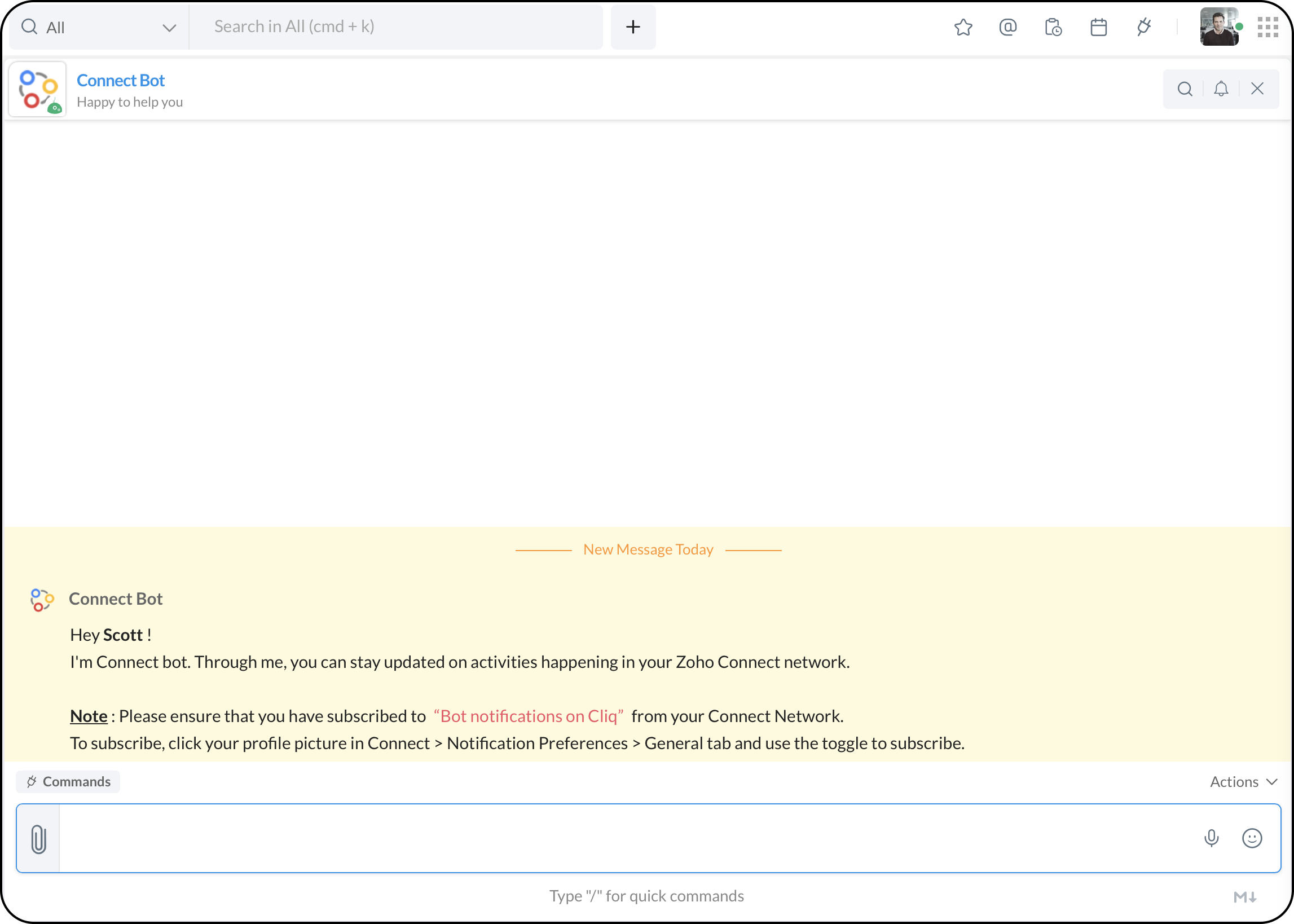Screen dimensions: 1294x924
Task: Expand the Actions dropdown
Action: 1243,782
